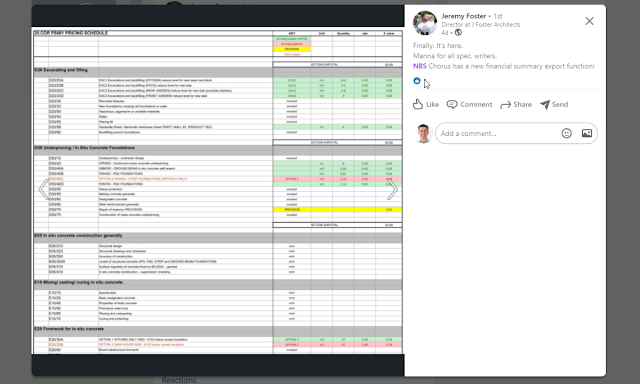Click 'Director at J Foster Architects' text
The height and width of the screenshot is (384, 640).
point(481,24)
